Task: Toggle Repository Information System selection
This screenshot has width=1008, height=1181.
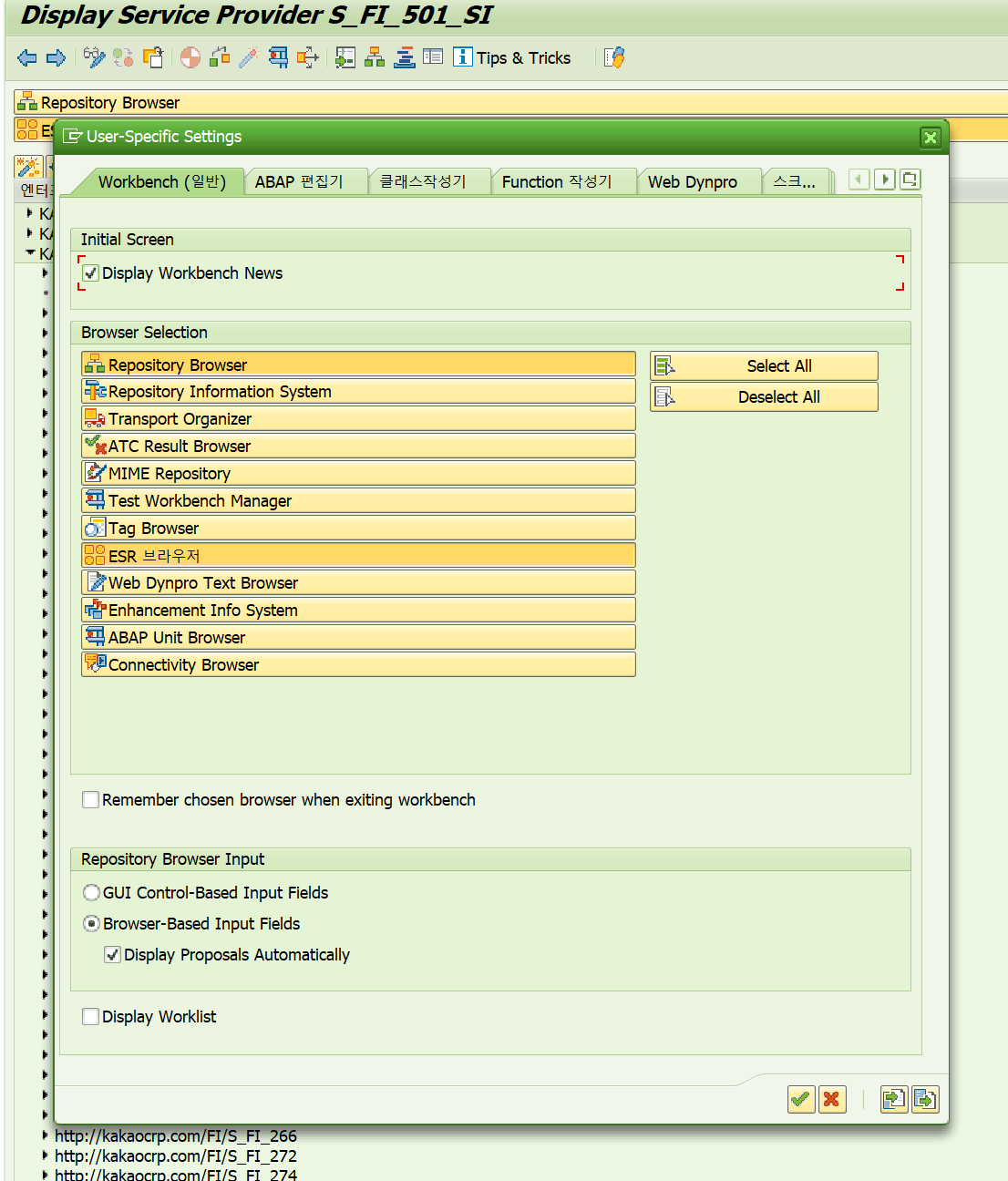Action: pyautogui.click(x=358, y=392)
